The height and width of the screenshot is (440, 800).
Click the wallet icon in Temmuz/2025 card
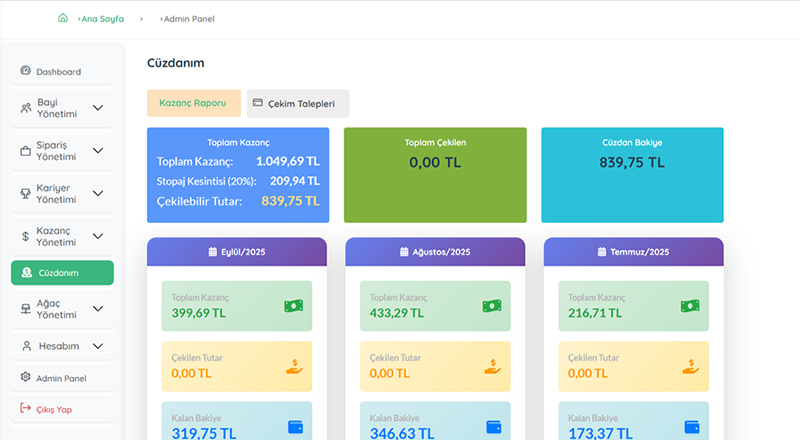pos(691,426)
